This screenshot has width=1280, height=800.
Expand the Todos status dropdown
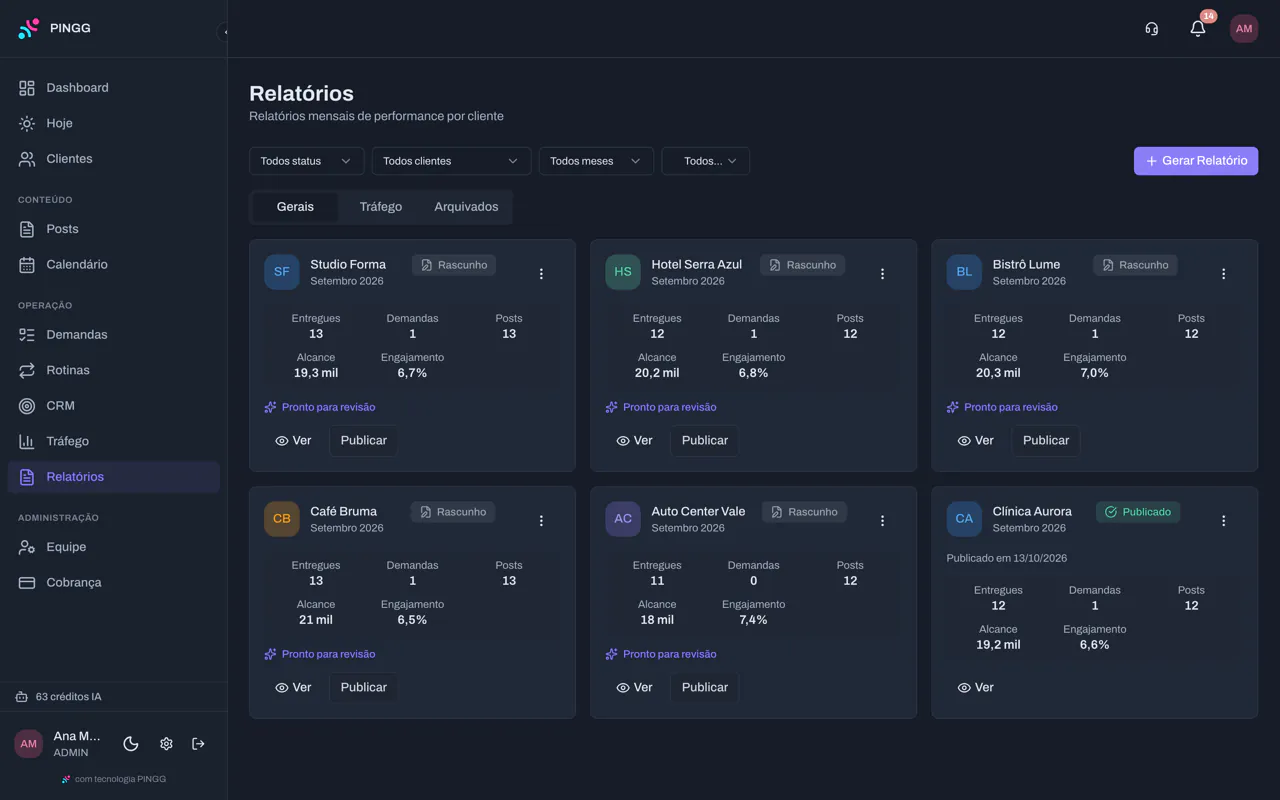coord(306,161)
